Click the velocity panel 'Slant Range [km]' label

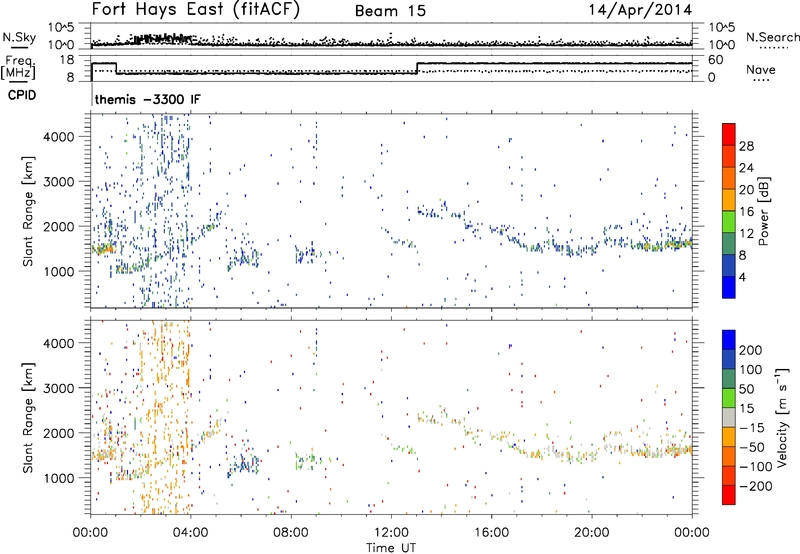pyautogui.click(x=28, y=417)
